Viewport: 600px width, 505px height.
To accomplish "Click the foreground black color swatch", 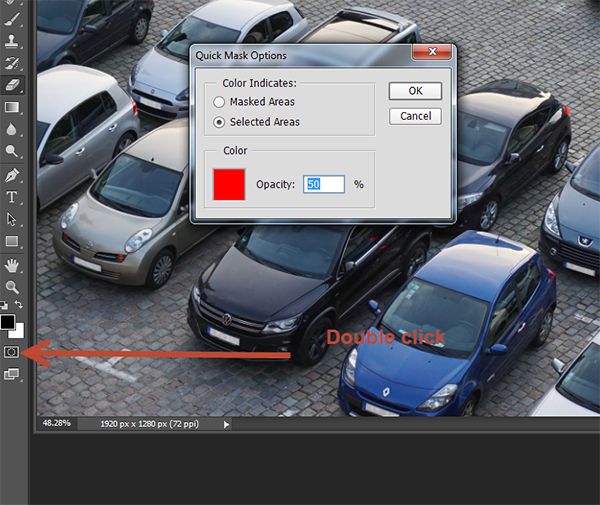I will [x=8, y=321].
